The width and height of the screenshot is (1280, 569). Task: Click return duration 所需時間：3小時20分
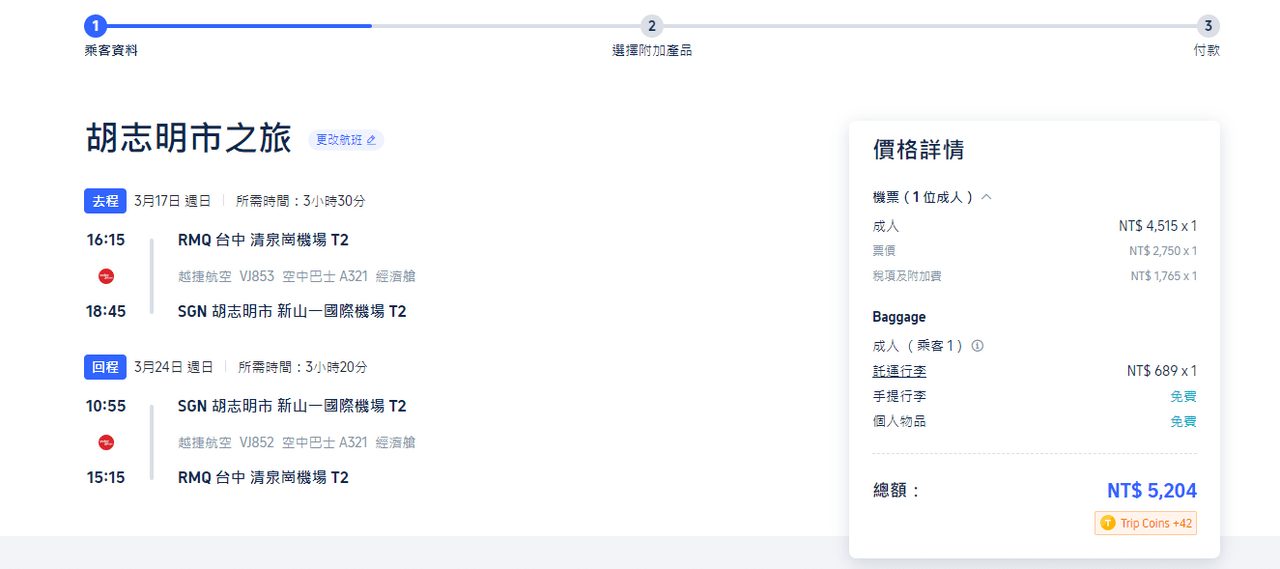point(301,367)
